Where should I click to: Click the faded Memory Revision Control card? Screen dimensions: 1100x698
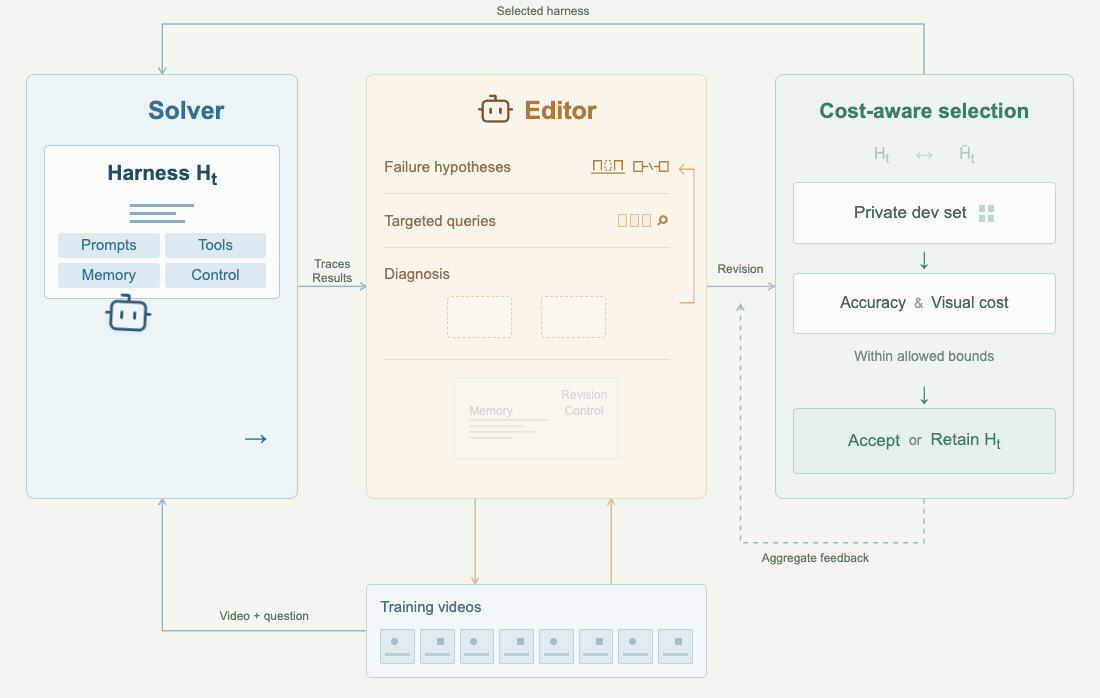pyautogui.click(x=536, y=418)
